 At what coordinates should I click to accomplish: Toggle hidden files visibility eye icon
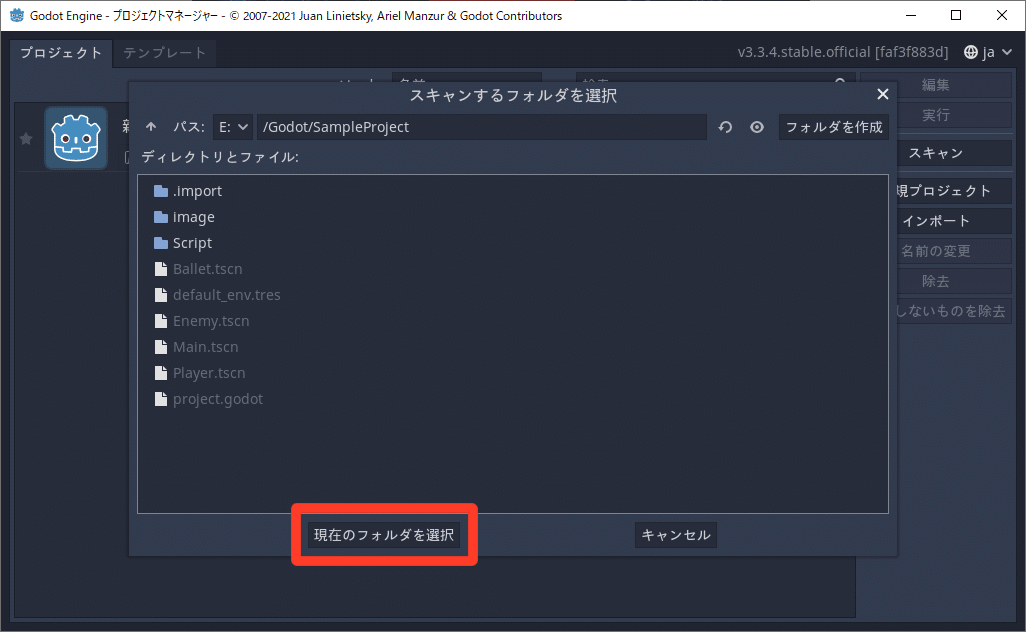tap(756, 127)
